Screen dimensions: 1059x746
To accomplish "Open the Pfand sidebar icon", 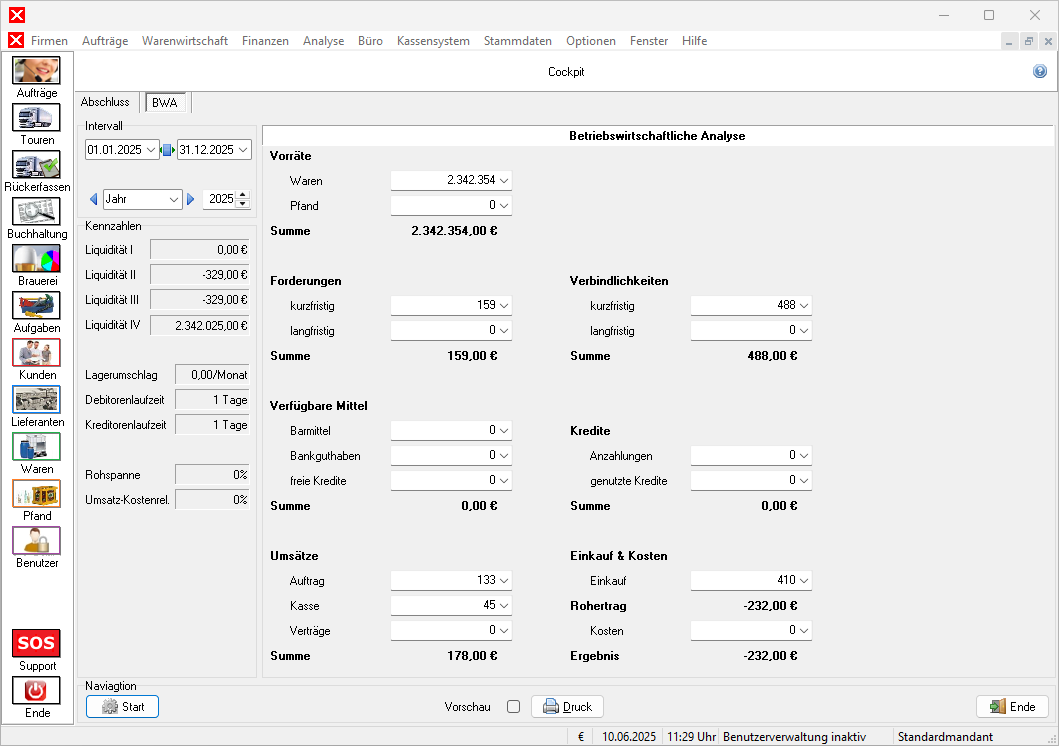I will coord(36,494).
